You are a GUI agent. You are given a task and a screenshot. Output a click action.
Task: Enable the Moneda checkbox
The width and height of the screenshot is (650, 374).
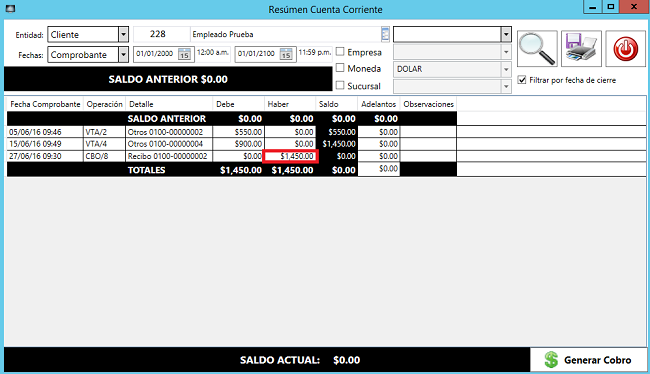pyautogui.click(x=340, y=68)
